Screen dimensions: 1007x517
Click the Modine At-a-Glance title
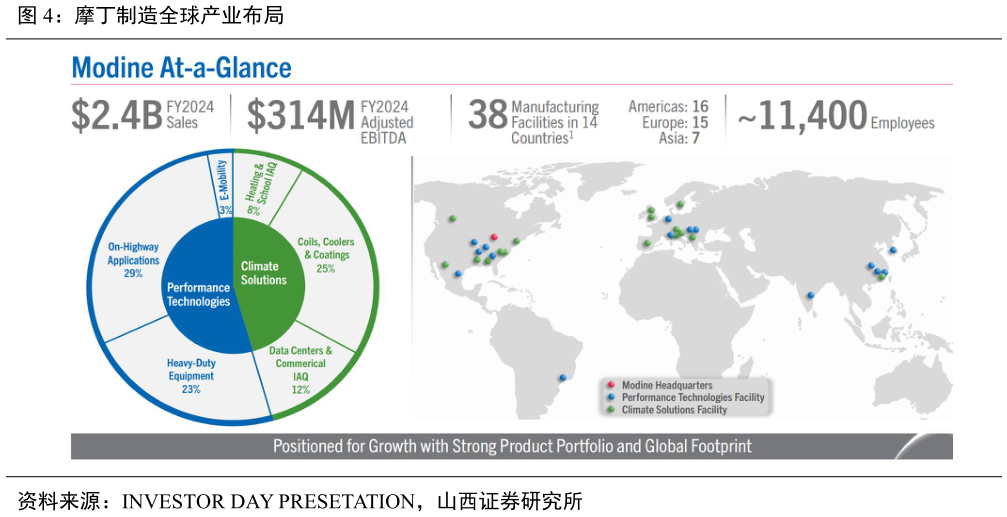[181, 68]
